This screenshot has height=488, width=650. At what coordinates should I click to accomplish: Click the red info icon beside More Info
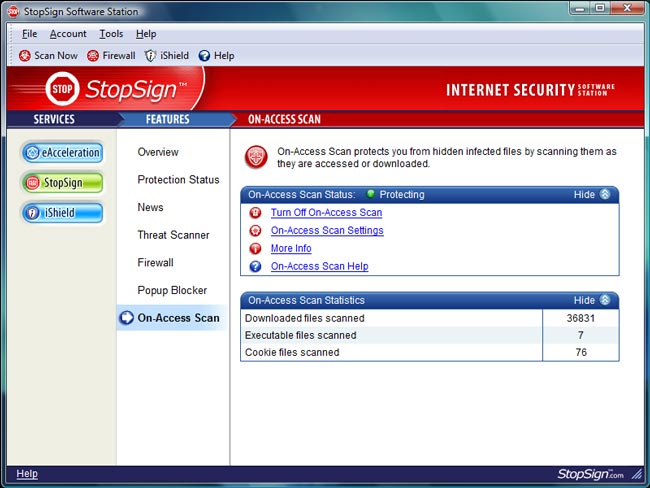(255, 248)
